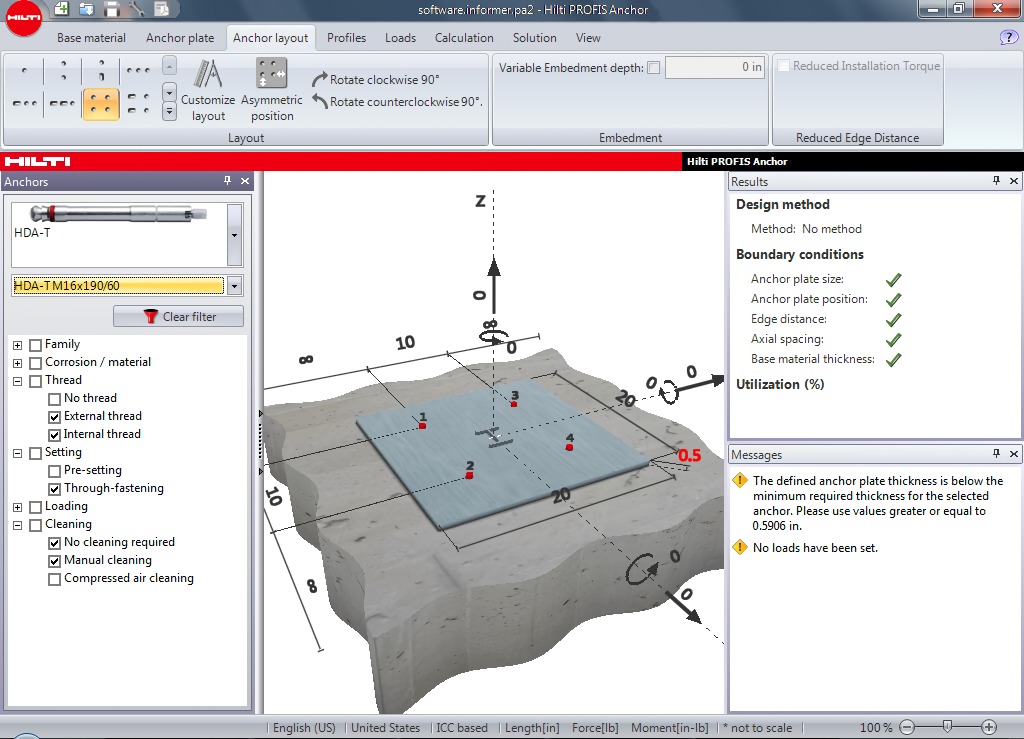The height and width of the screenshot is (739, 1024).
Task: Expand the Family tree node
Action: click(x=18, y=345)
